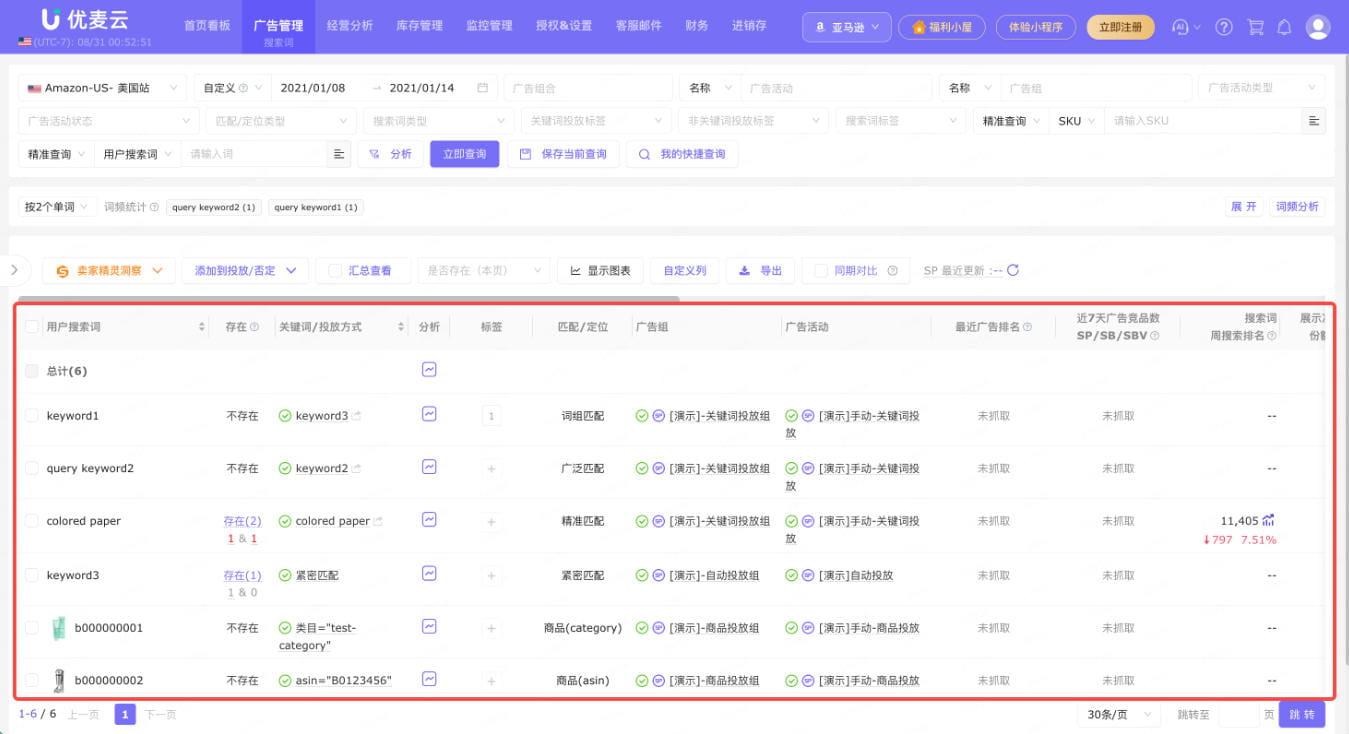The width and height of the screenshot is (1349, 734).
Task: Open the user avatar profile icon
Action: click(x=1318, y=27)
